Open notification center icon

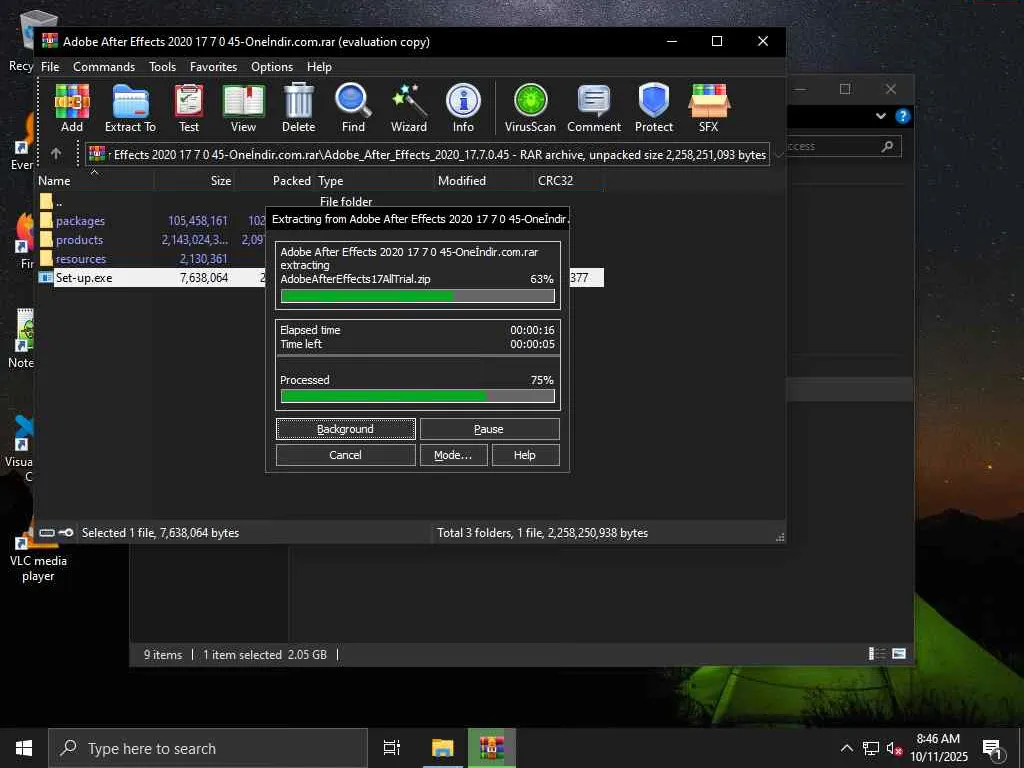coord(993,749)
